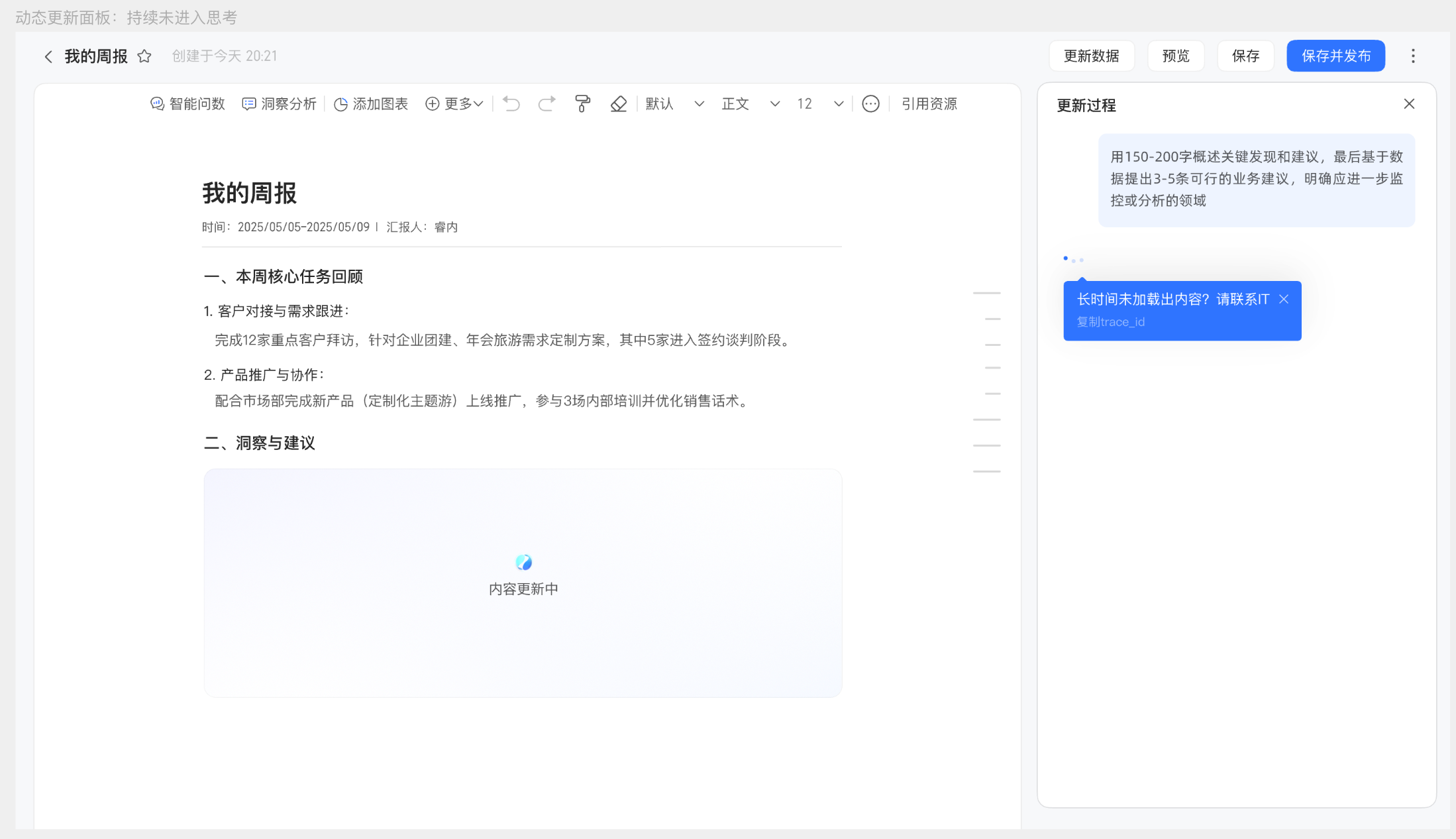Click the 保存并发布 button
This screenshot has height=839, width=1456.
click(x=1335, y=56)
